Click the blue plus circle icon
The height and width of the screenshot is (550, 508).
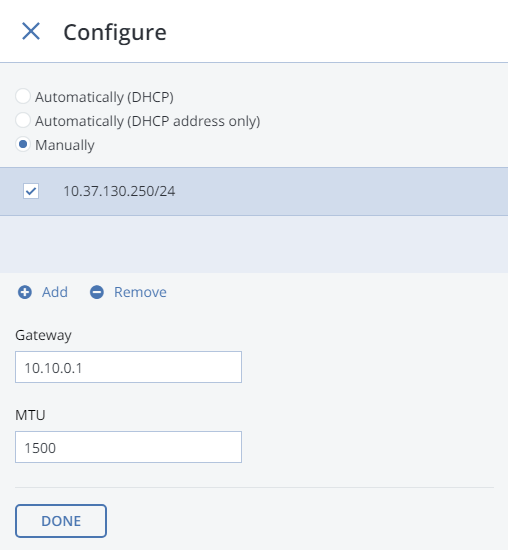pos(25,292)
